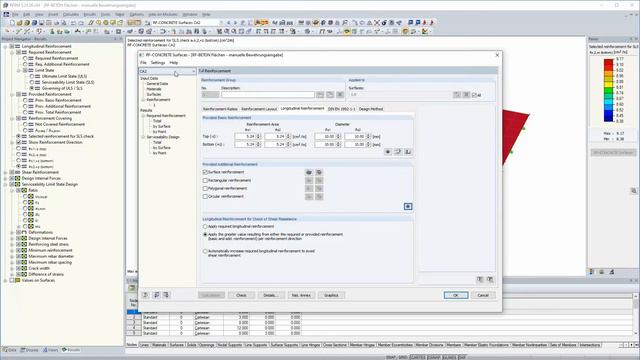640x360 pixels.
Task: Toggle the Surface reinforcement checkbox
Action: (x=205, y=172)
